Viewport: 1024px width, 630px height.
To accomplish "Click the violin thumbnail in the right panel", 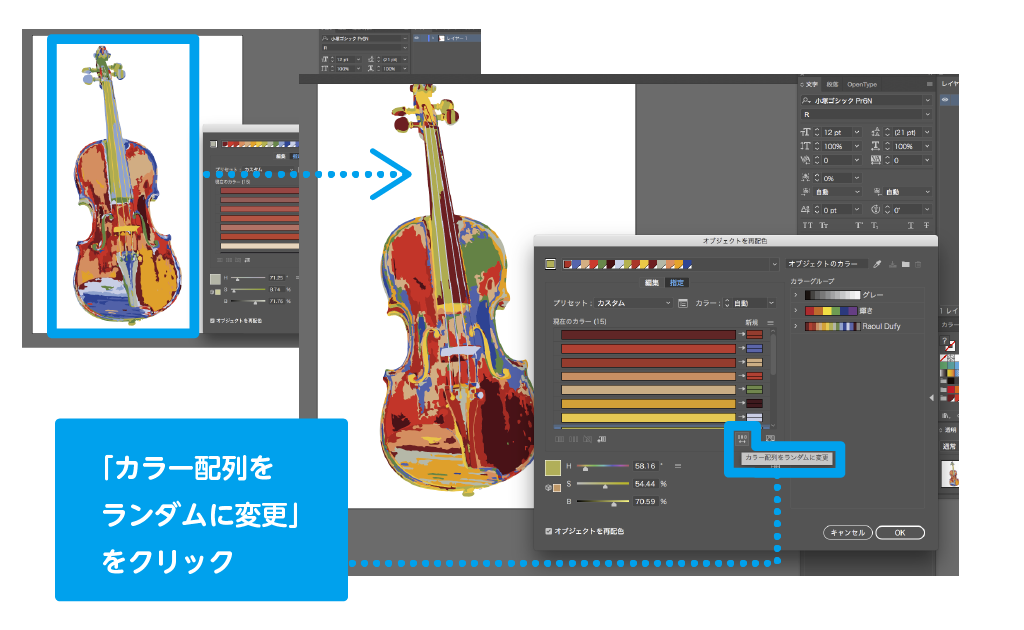I will pos(950,473).
